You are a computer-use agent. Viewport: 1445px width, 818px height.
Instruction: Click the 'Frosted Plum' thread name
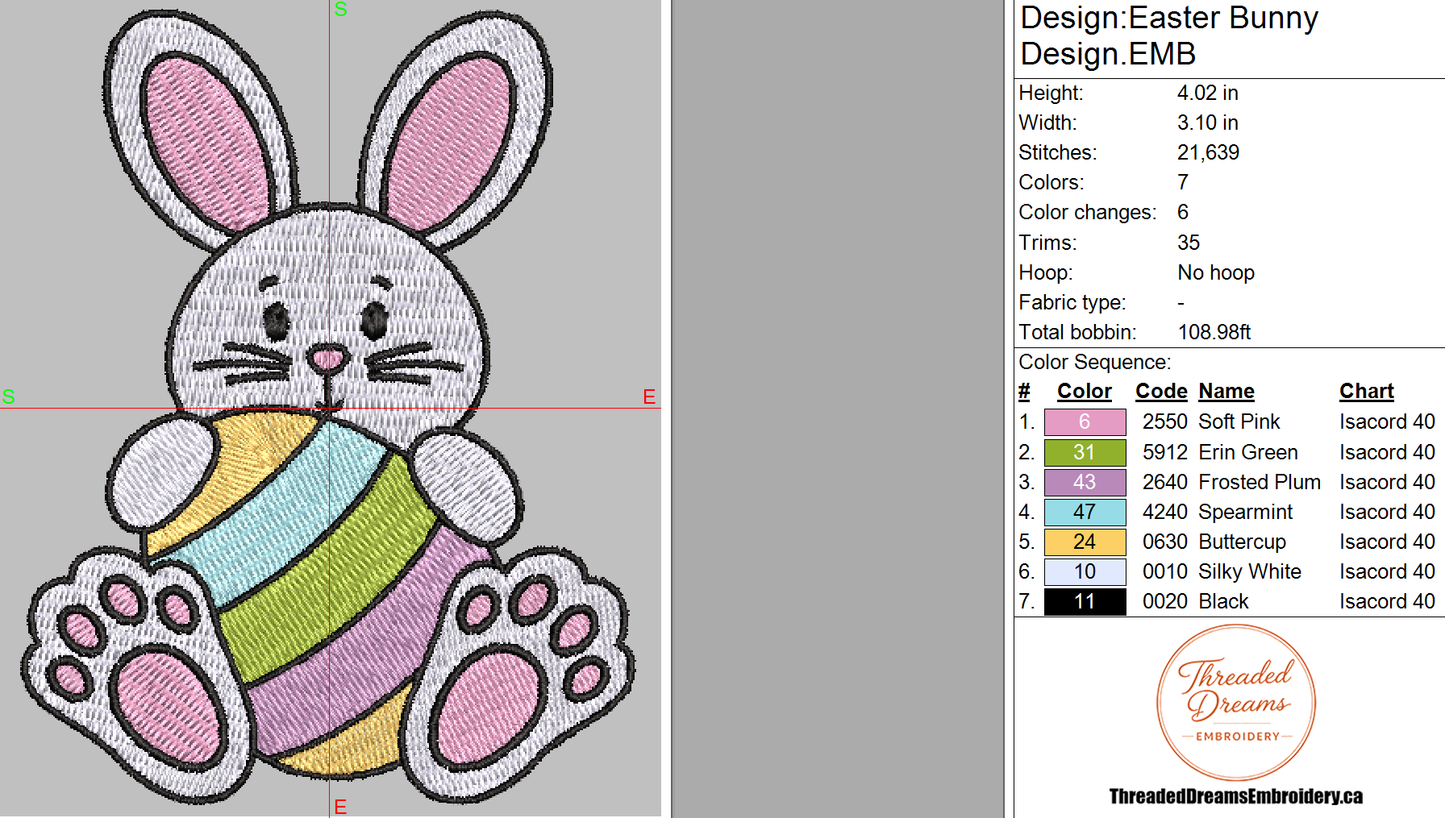1260,482
